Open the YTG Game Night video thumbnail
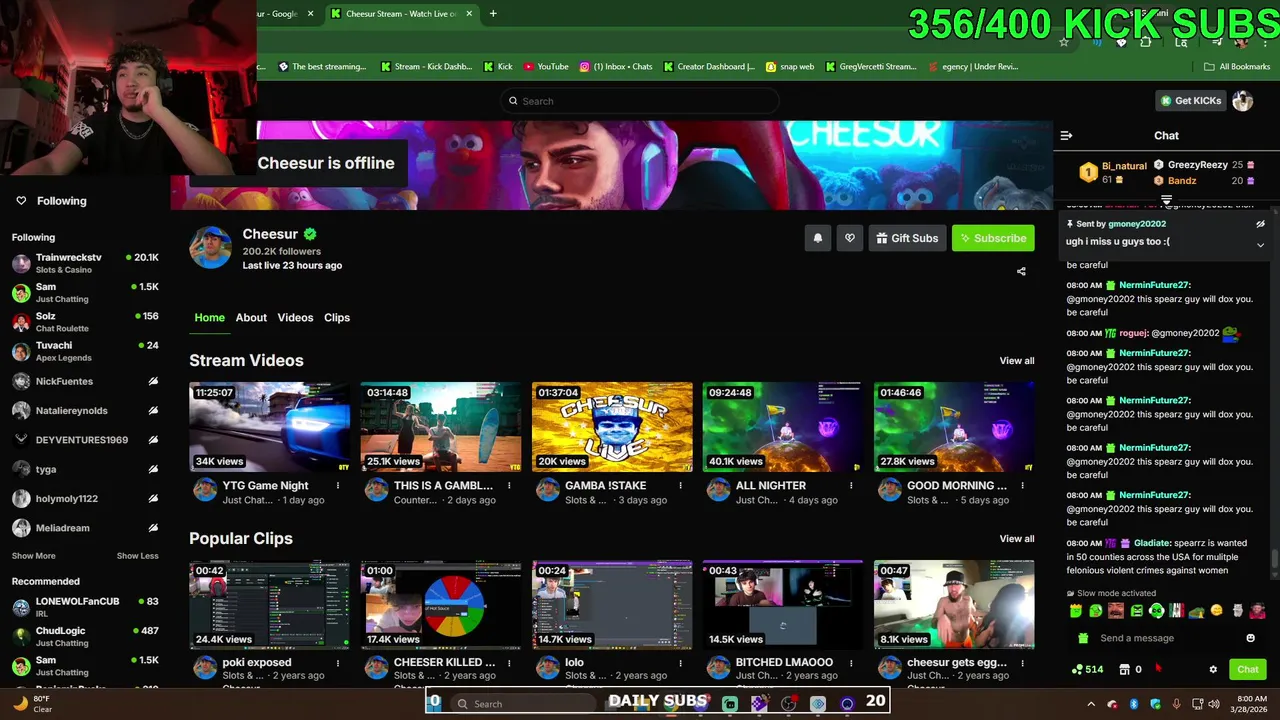 270,427
